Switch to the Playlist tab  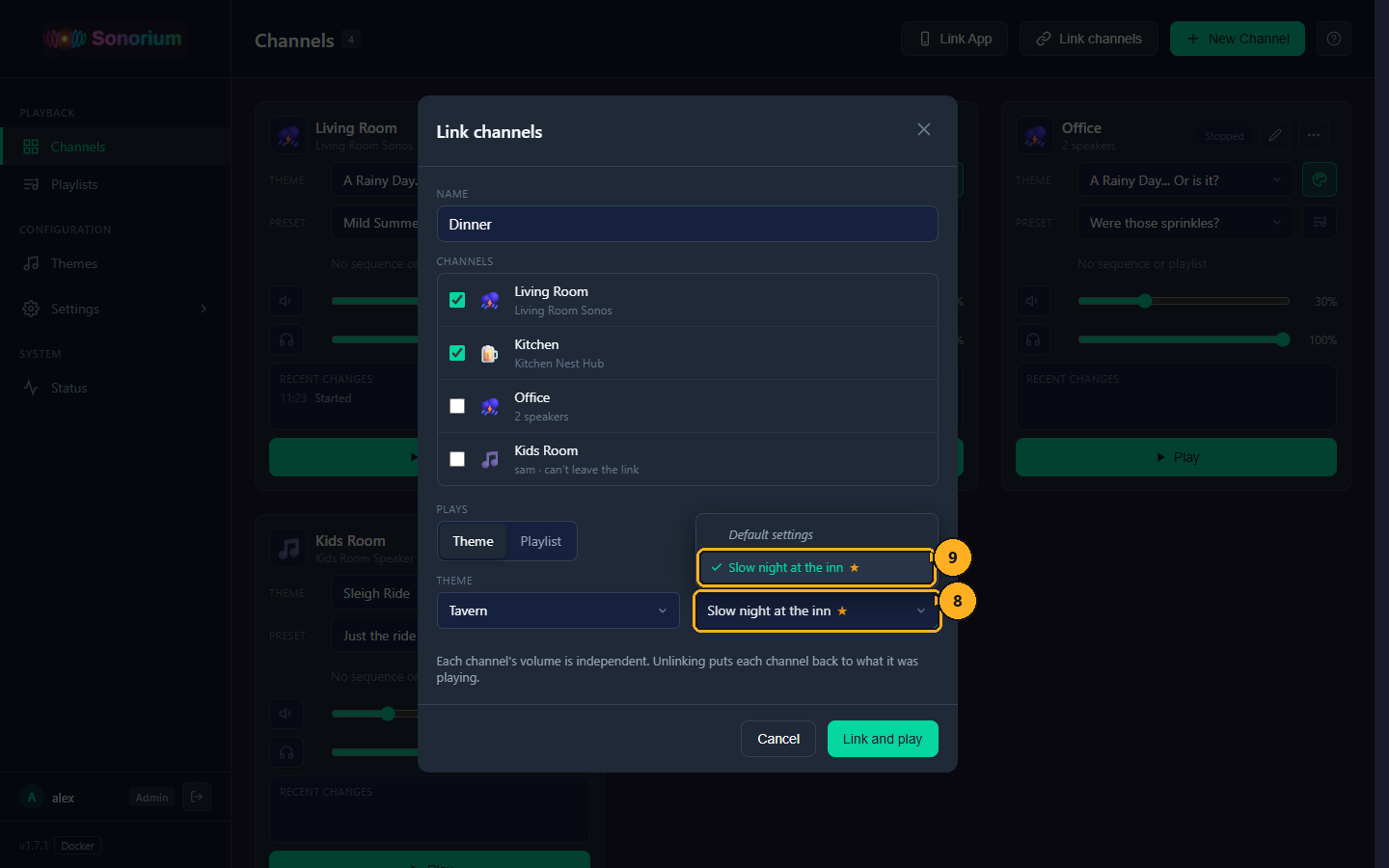tap(540, 541)
